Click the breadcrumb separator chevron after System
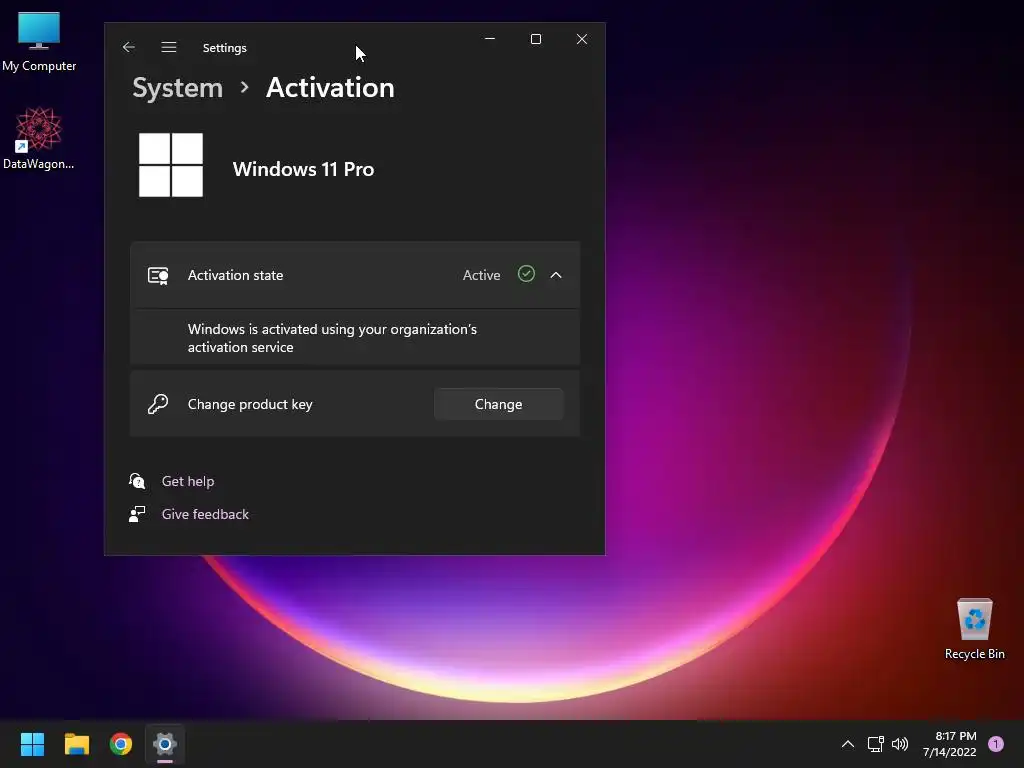The width and height of the screenshot is (1024, 768). (244, 87)
